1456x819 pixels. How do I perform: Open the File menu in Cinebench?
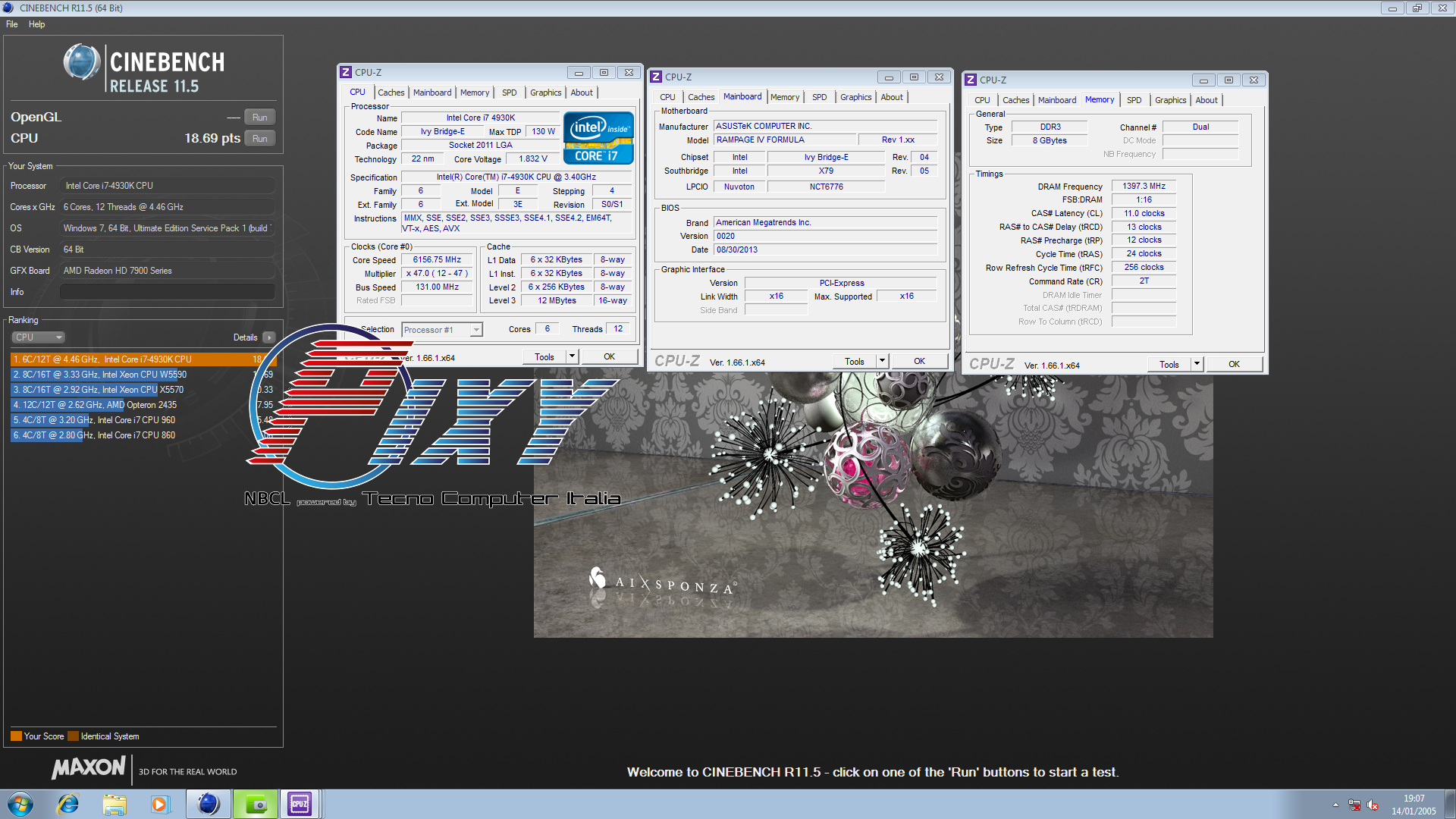pyautogui.click(x=12, y=24)
